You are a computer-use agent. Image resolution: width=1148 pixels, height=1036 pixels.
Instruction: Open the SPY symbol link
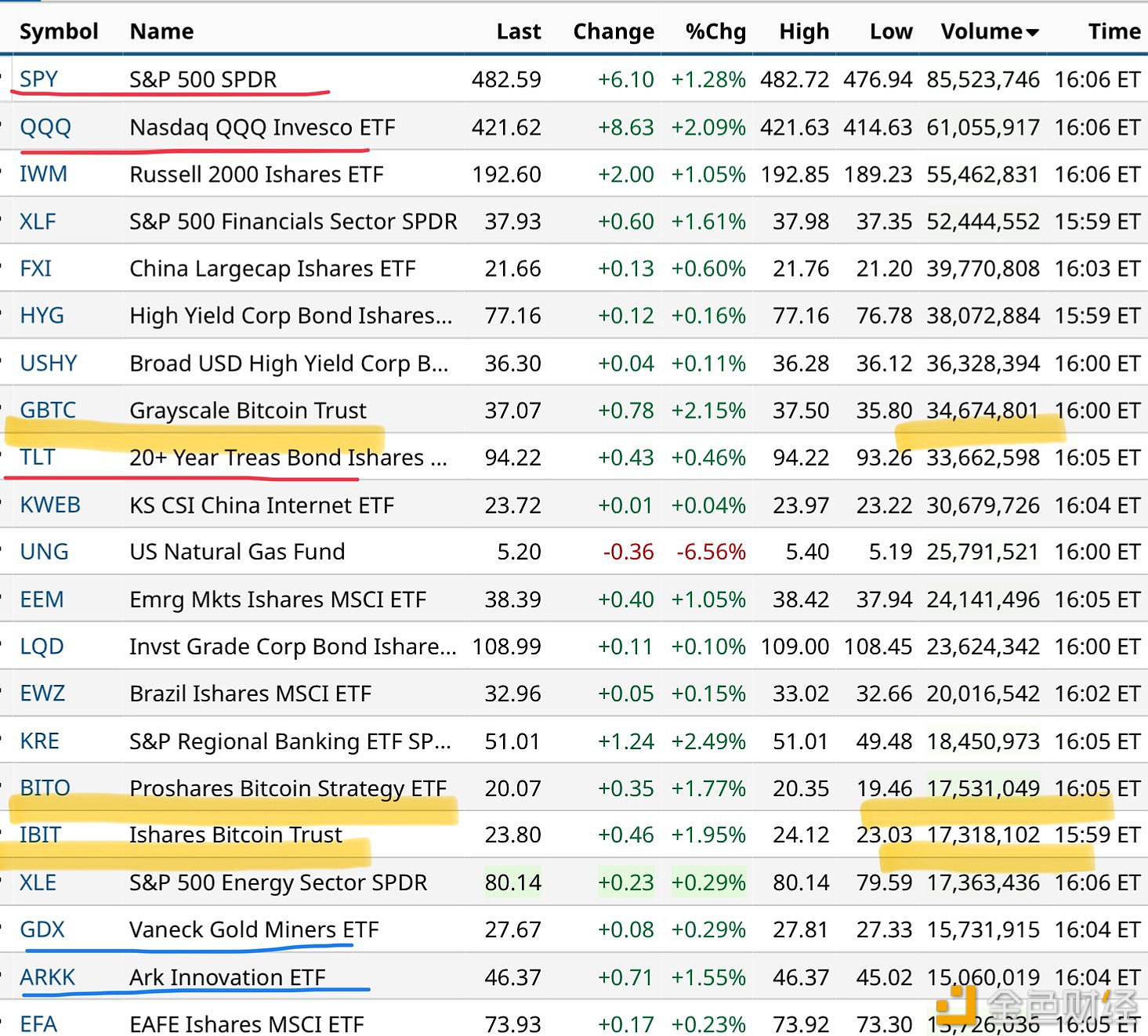pyautogui.click(x=38, y=79)
